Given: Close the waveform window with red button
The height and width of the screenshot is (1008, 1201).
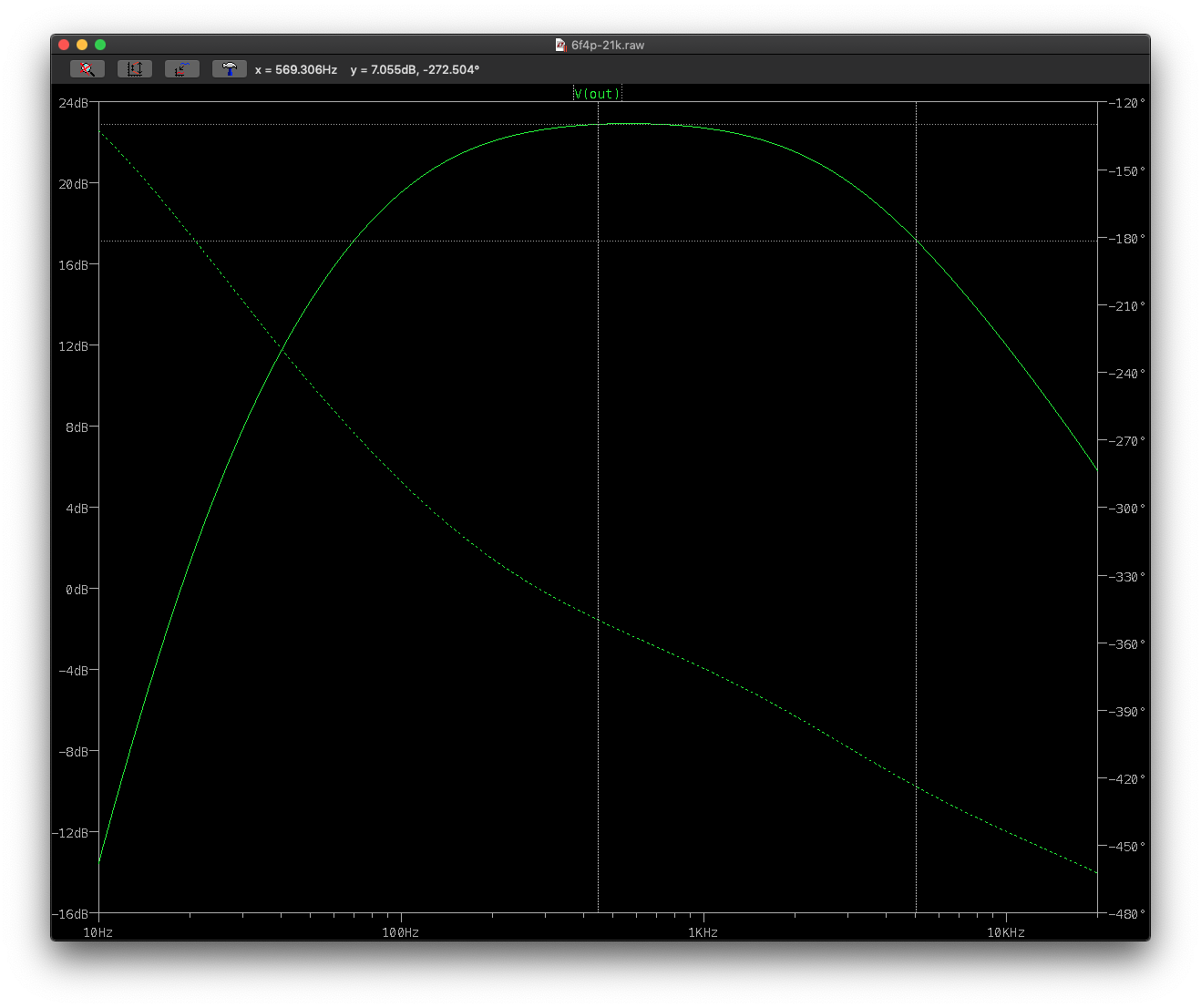Looking at the screenshot, I should coord(64,45).
